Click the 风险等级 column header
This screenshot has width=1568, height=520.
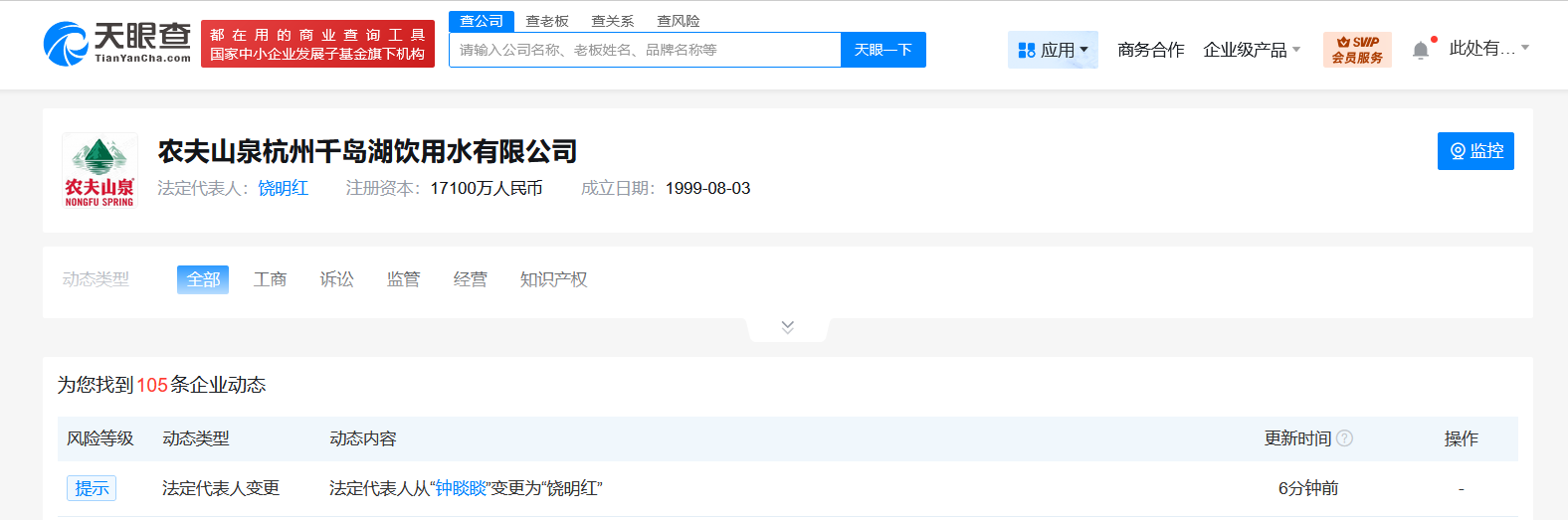[100, 438]
